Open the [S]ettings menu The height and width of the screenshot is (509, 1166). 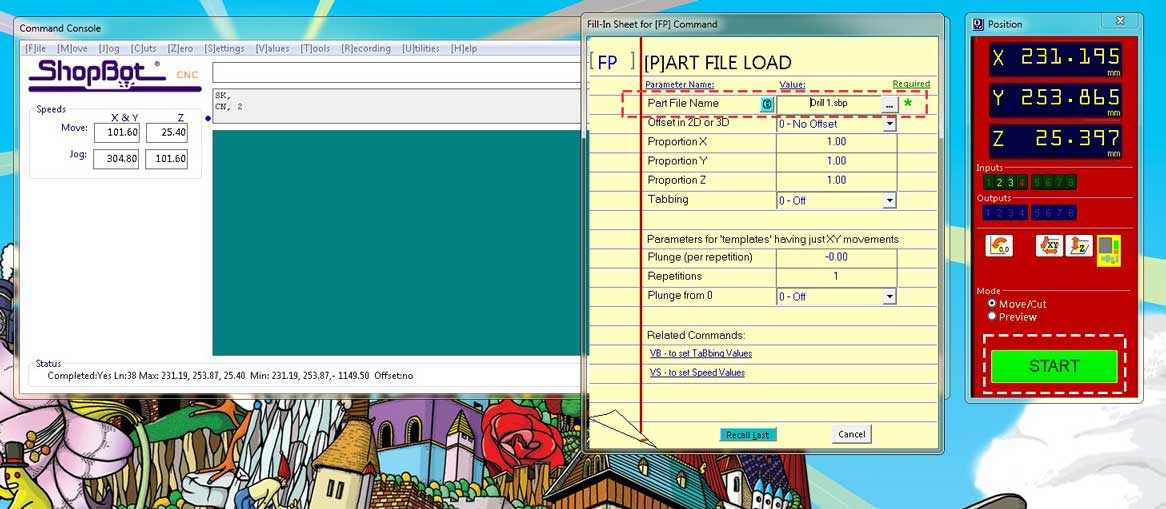[x=224, y=48]
